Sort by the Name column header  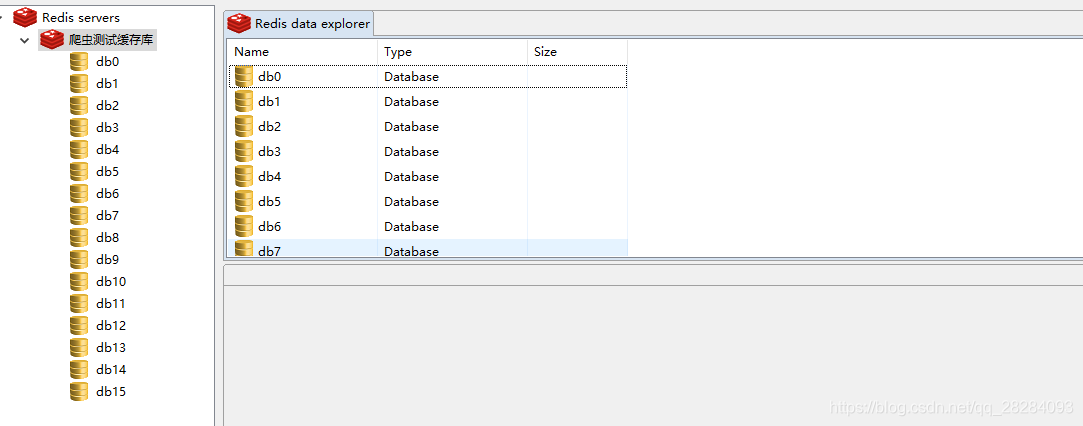303,52
